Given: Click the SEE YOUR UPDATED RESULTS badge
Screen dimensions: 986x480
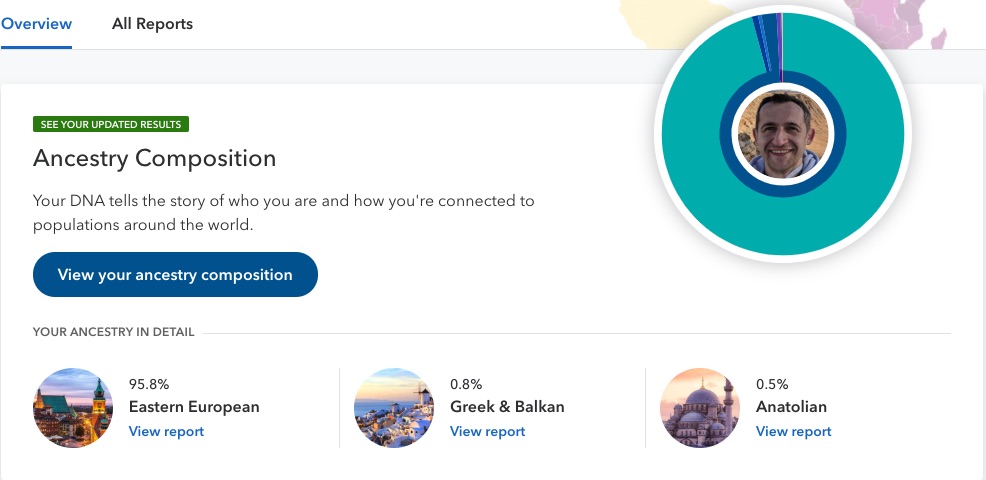Looking at the screenshot, I should (111, 125).
